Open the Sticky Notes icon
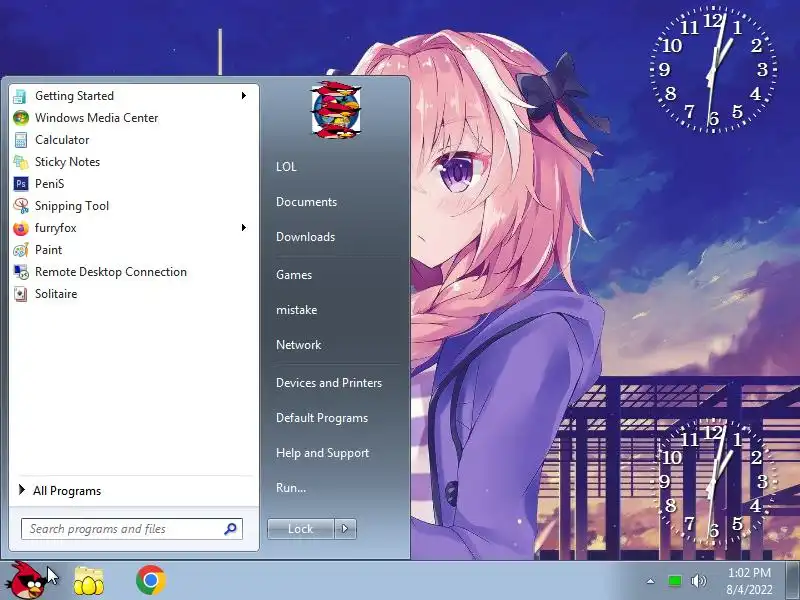Image resolution: width=800 pixels, height=600 pixels. click(x=20, y=162)
